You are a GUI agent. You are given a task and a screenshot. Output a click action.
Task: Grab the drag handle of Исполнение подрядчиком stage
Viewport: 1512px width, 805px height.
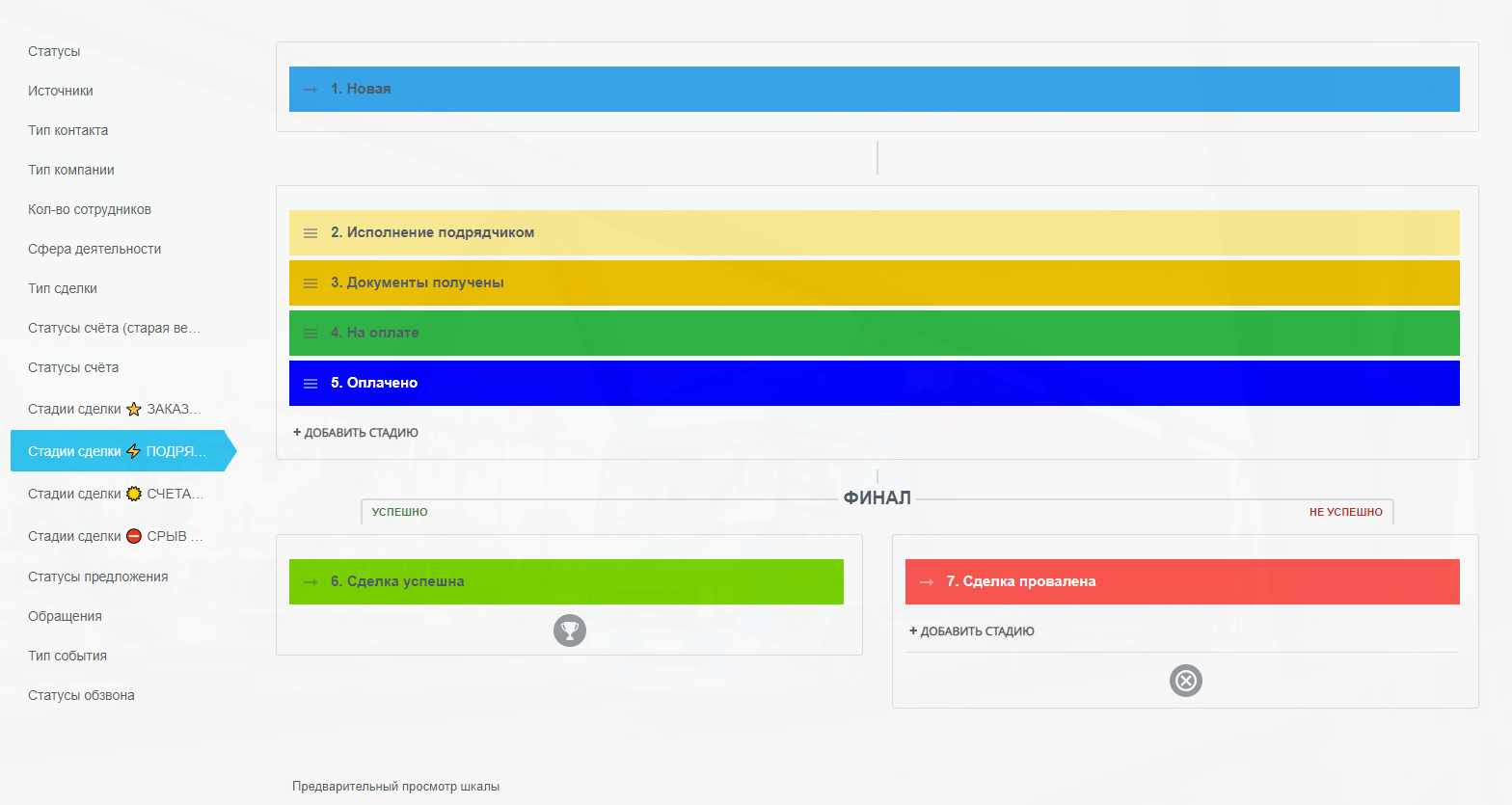(x=310, y=233)
